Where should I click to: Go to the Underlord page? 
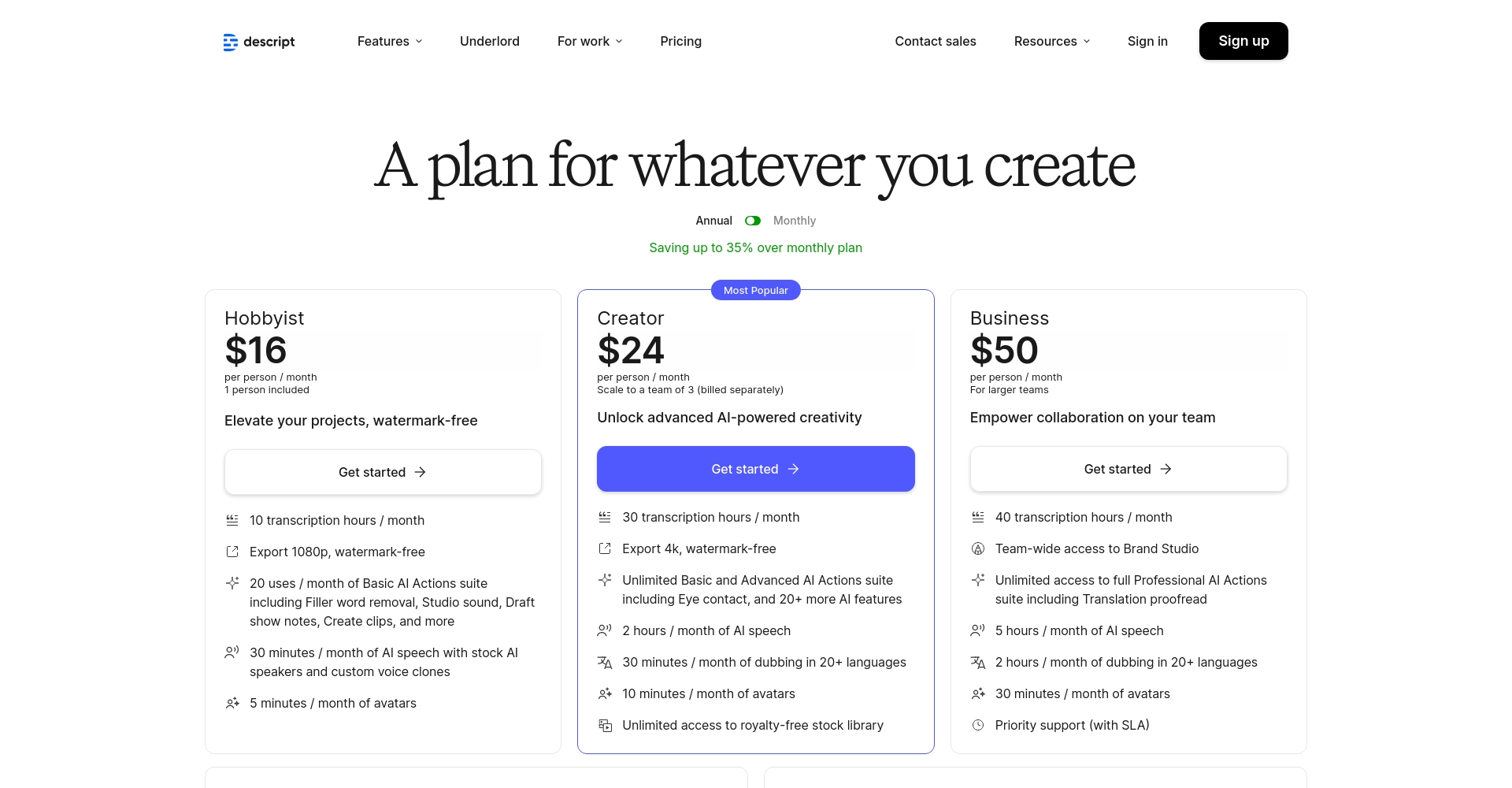490,41
